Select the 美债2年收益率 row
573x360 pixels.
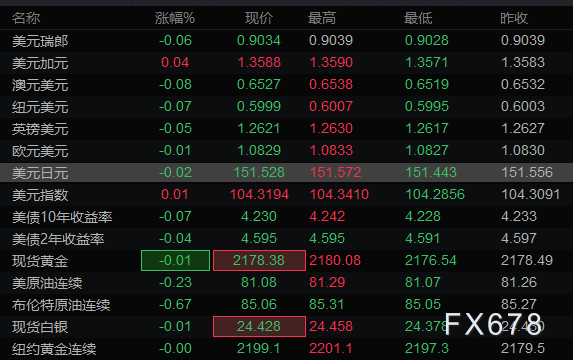[286, 238]
